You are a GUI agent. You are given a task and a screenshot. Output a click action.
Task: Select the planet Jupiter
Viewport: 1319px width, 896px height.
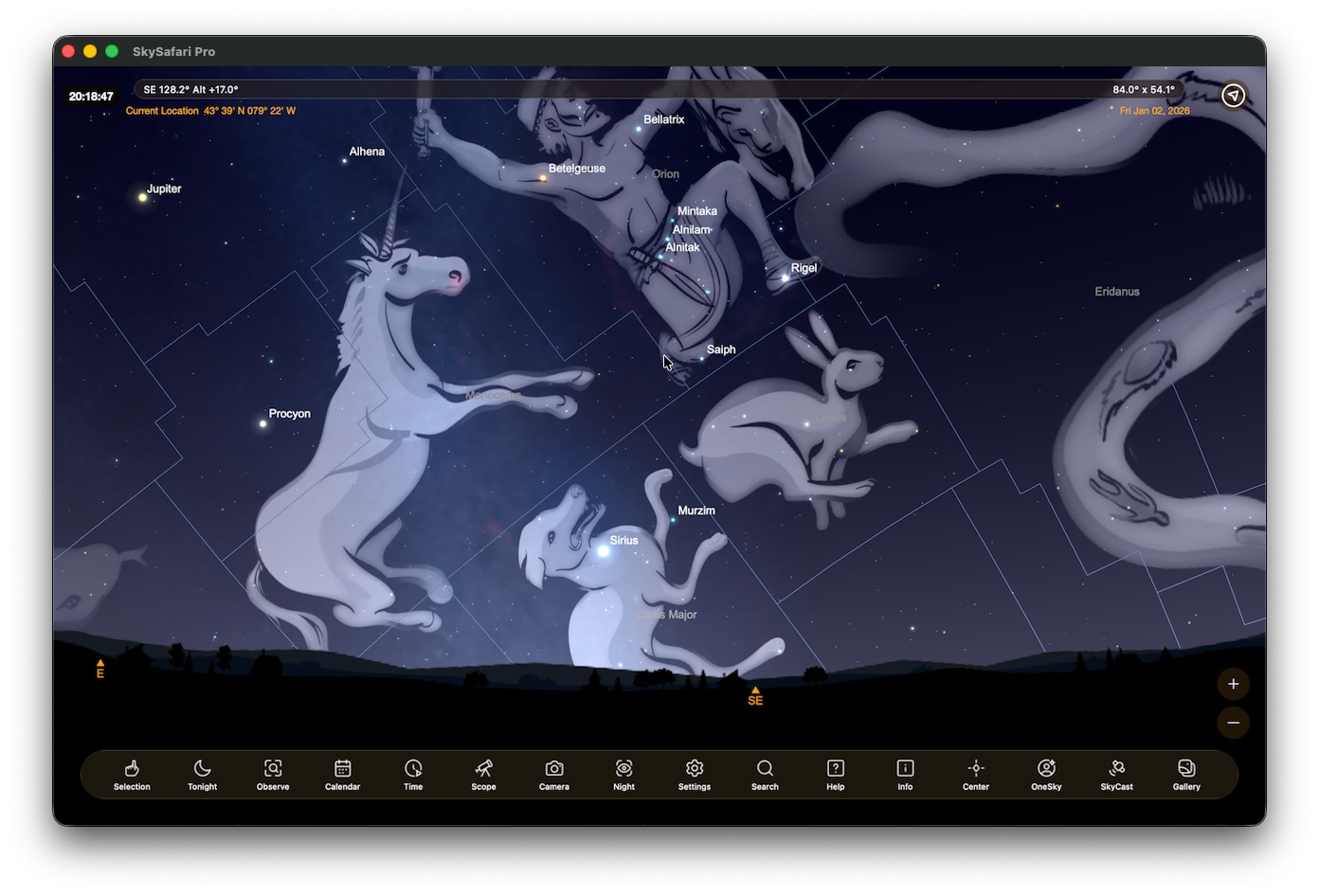pyautogui.click(x=143, y=197)
